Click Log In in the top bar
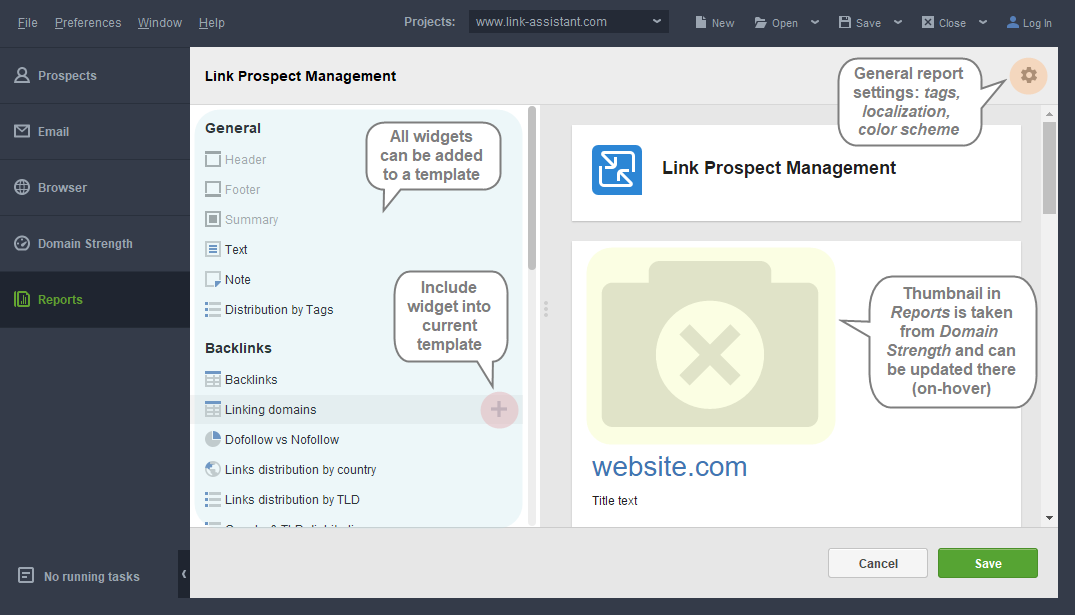Viewport: 1075px width, 615px height. click(1029, 23)
